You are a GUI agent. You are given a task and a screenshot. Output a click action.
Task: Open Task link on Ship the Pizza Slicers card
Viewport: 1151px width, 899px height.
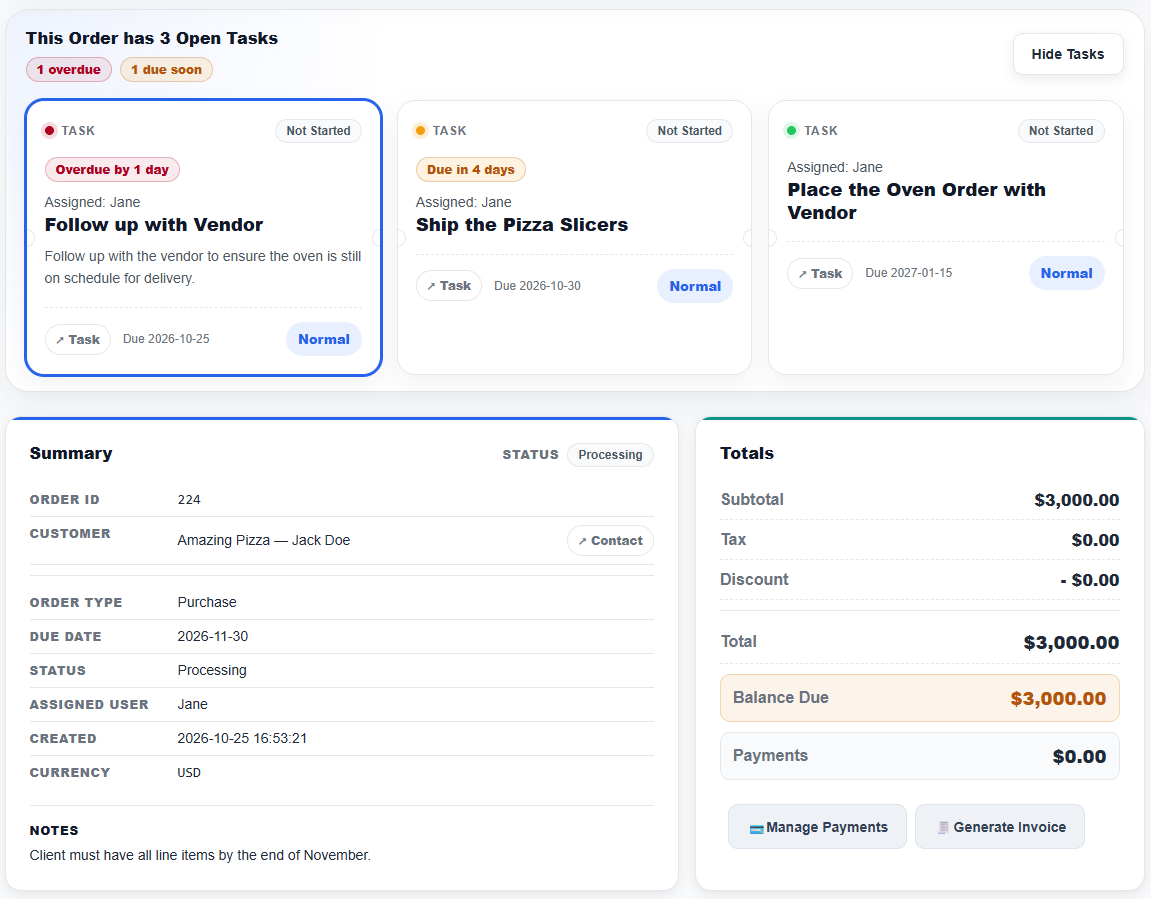pos(449,285)
